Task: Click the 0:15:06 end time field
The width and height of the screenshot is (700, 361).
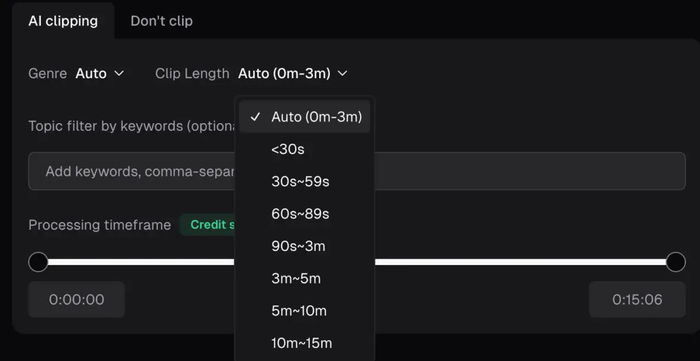Action: (x=637, y=299)
